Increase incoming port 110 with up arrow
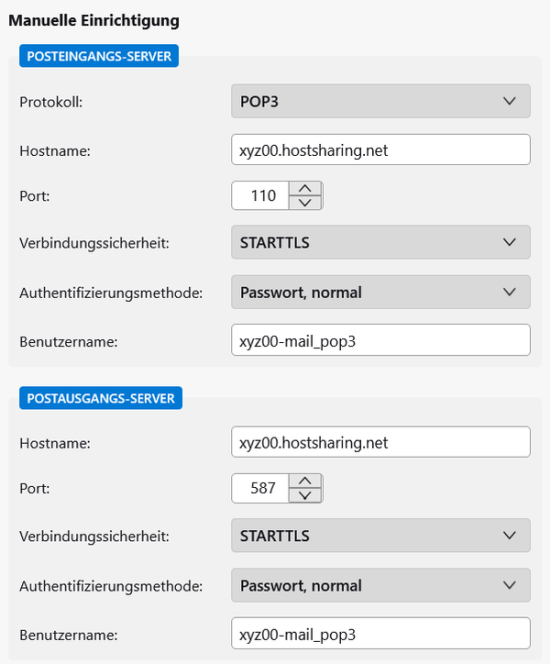The image size is (550, 664). click(x=305, y=188)
